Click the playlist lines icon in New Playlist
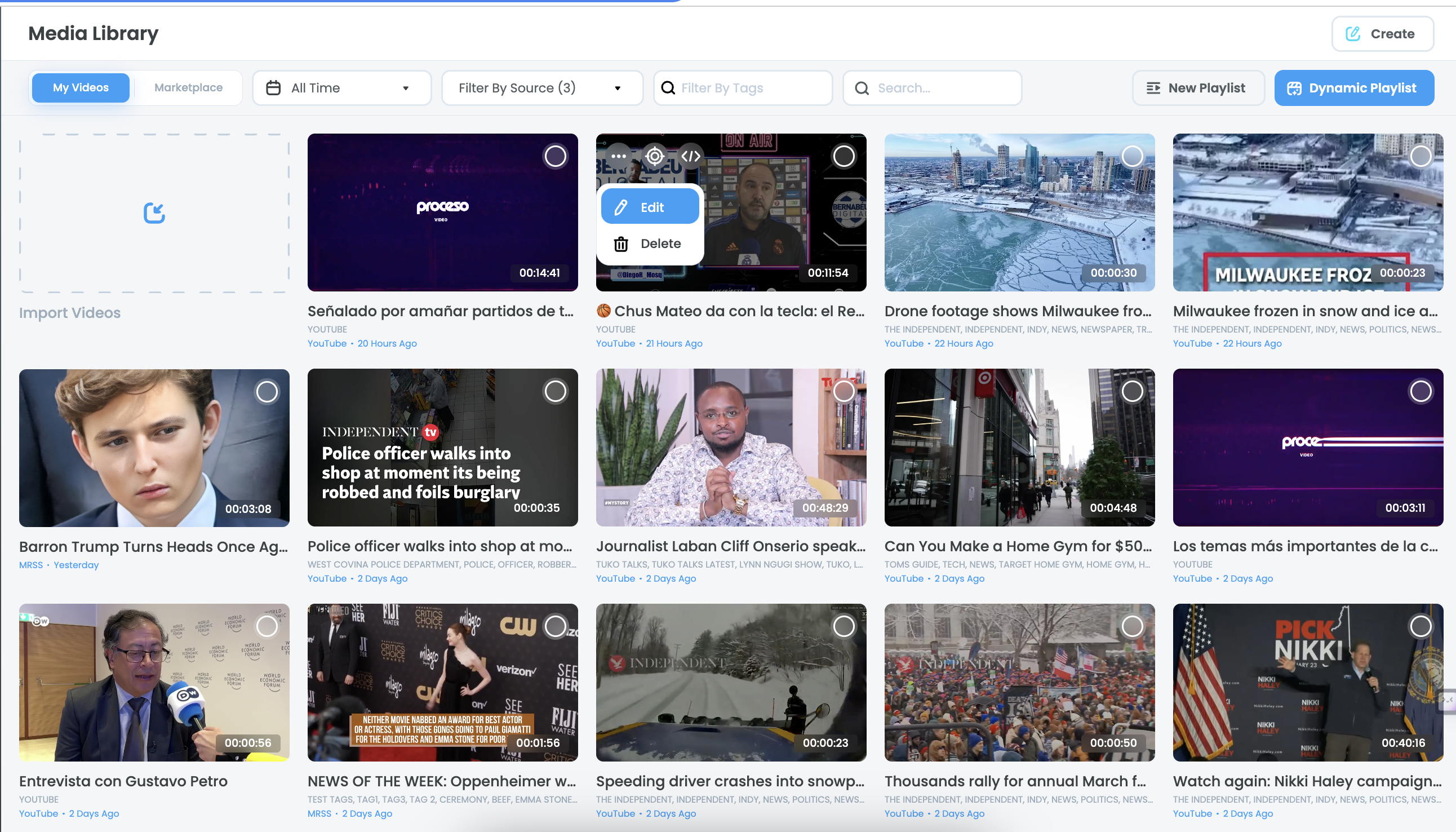 click(x=1153, y=88)
